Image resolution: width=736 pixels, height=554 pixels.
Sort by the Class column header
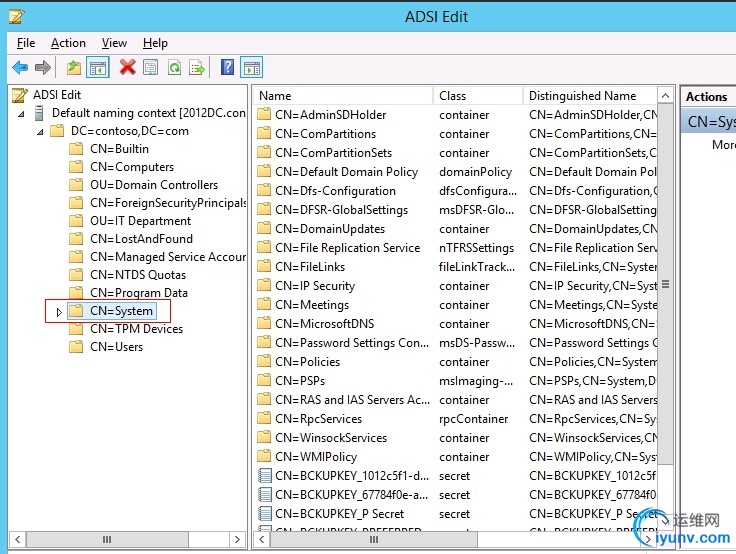coord(478,96)
